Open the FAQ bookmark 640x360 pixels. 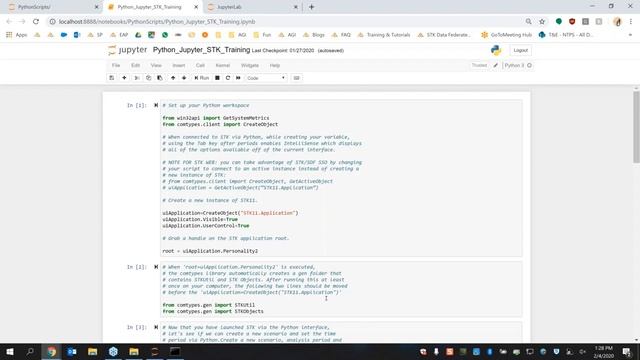point(341,35)
